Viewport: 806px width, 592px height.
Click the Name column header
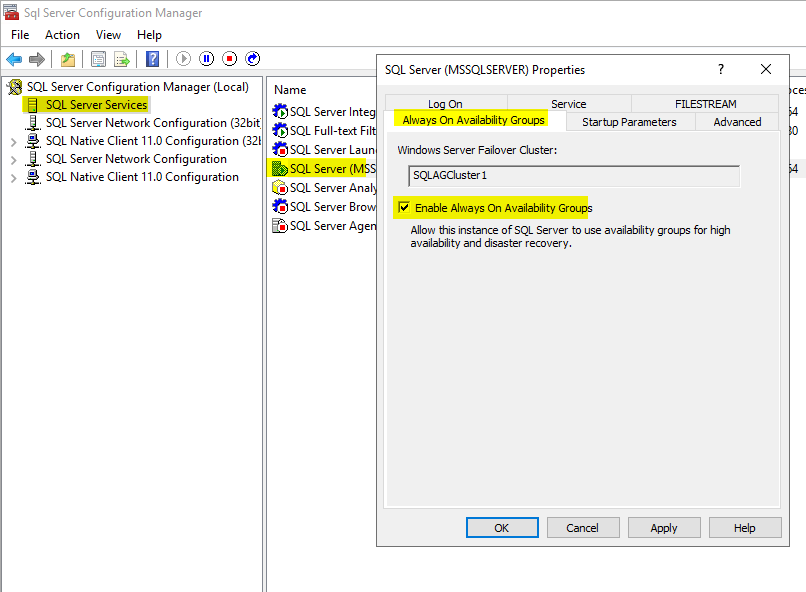coord(290,90)
